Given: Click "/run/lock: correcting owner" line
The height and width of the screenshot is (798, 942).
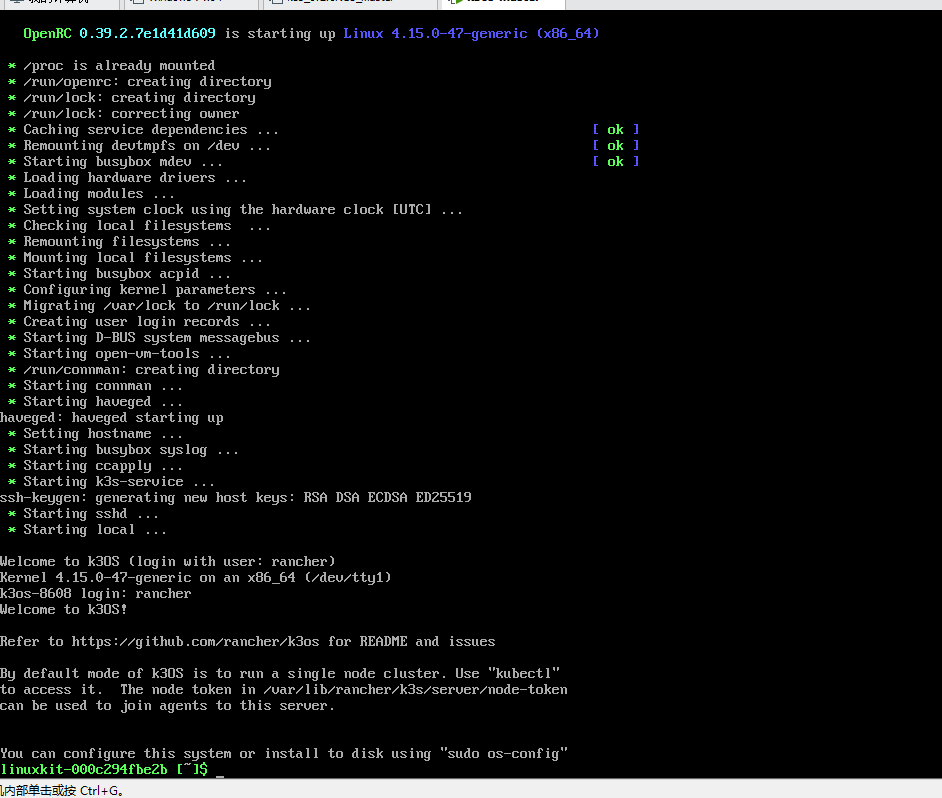Looking at the screenshot, I should point(124,114).
